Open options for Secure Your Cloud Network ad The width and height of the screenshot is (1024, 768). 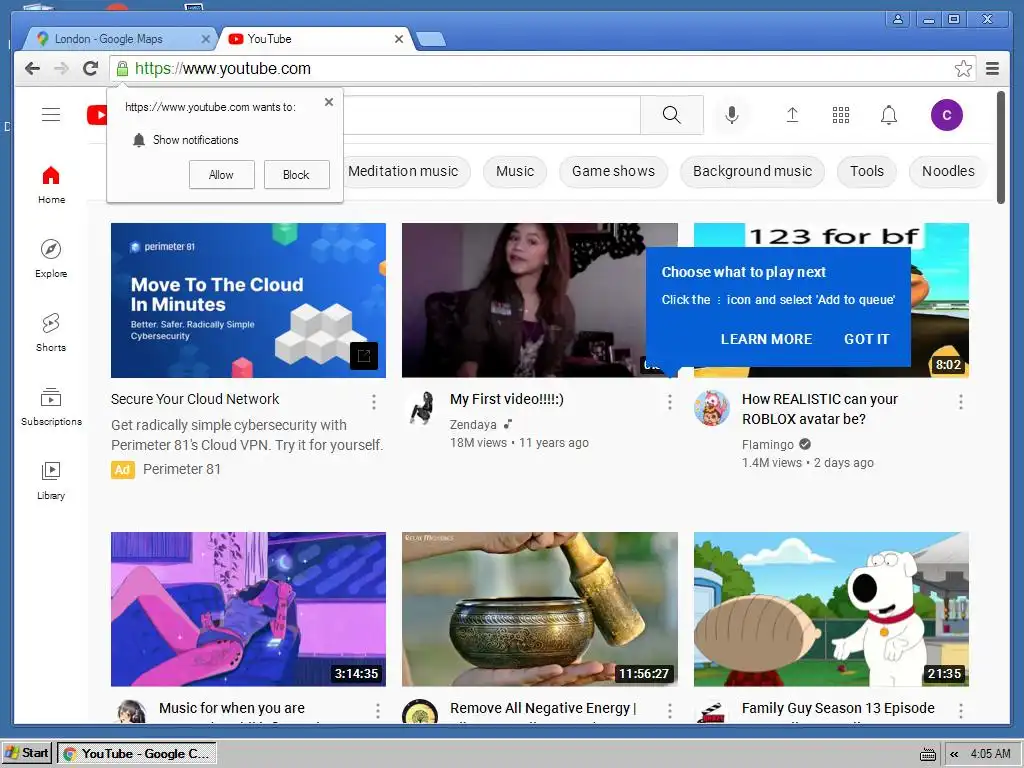tap(374, 402)
